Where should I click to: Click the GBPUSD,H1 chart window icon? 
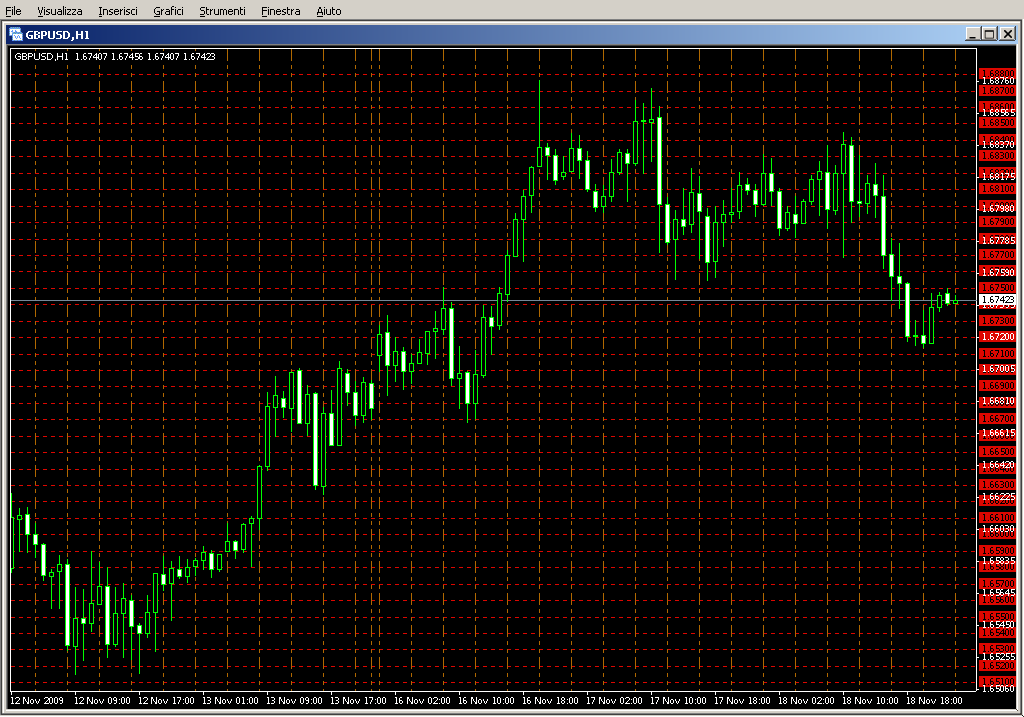pyautogui.click(x=15, y=34)
